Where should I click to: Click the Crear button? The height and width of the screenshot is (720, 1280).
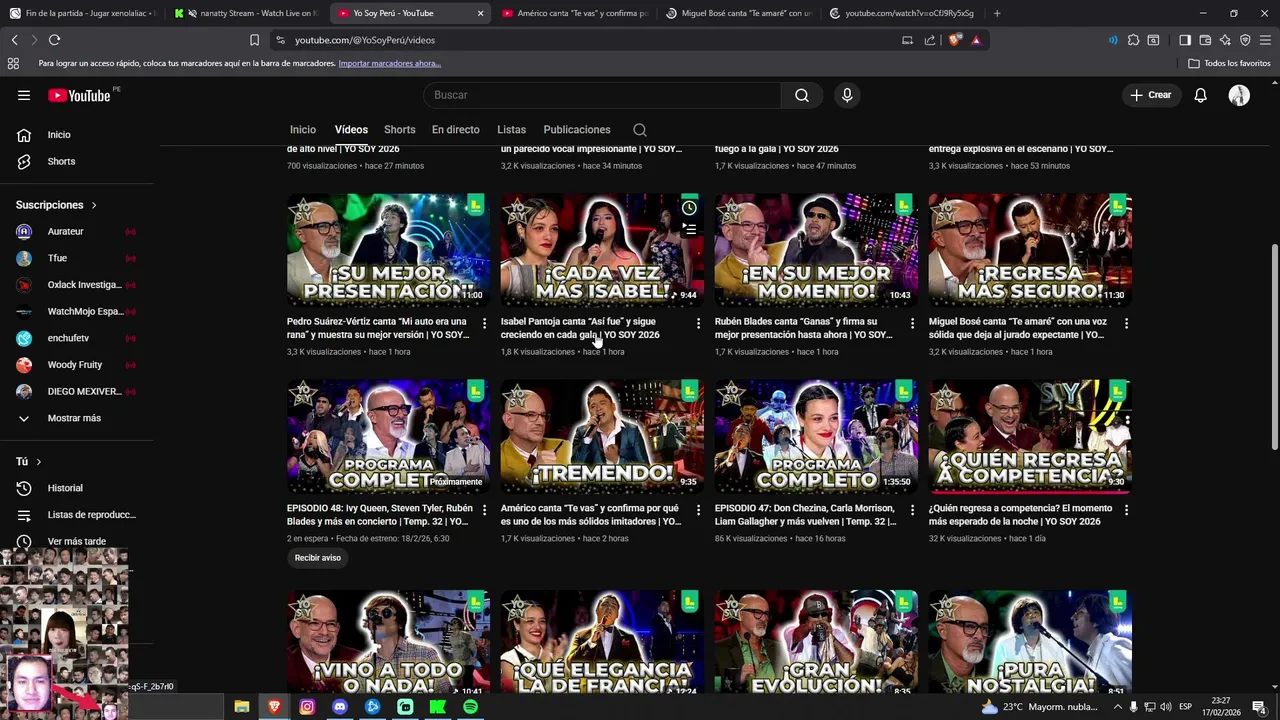[1150, 95]
